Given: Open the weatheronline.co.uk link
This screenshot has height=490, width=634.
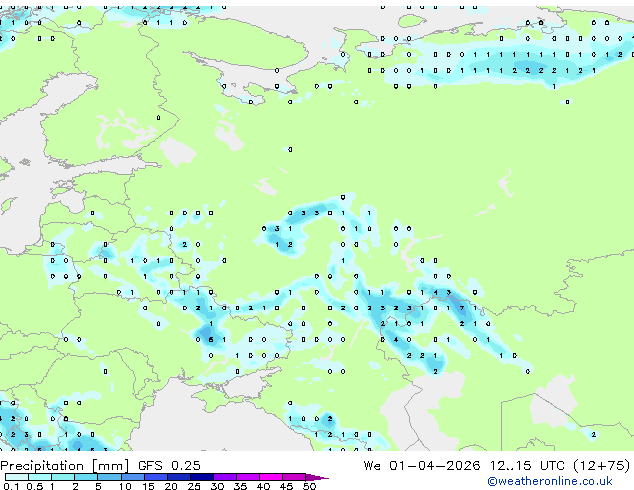Looking at the screenshot, I should 550,481.
